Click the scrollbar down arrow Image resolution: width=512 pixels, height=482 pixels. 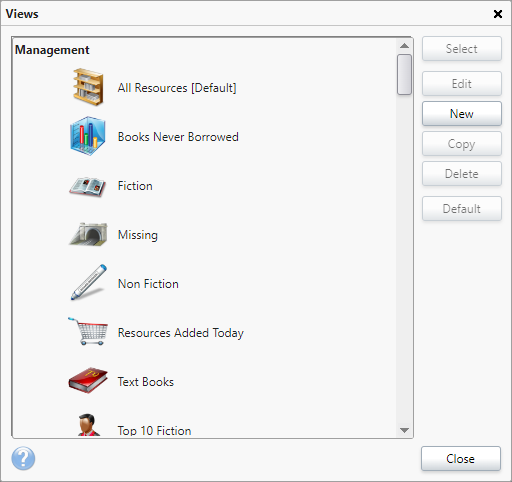pyautogui.click(x=404, y=430)
